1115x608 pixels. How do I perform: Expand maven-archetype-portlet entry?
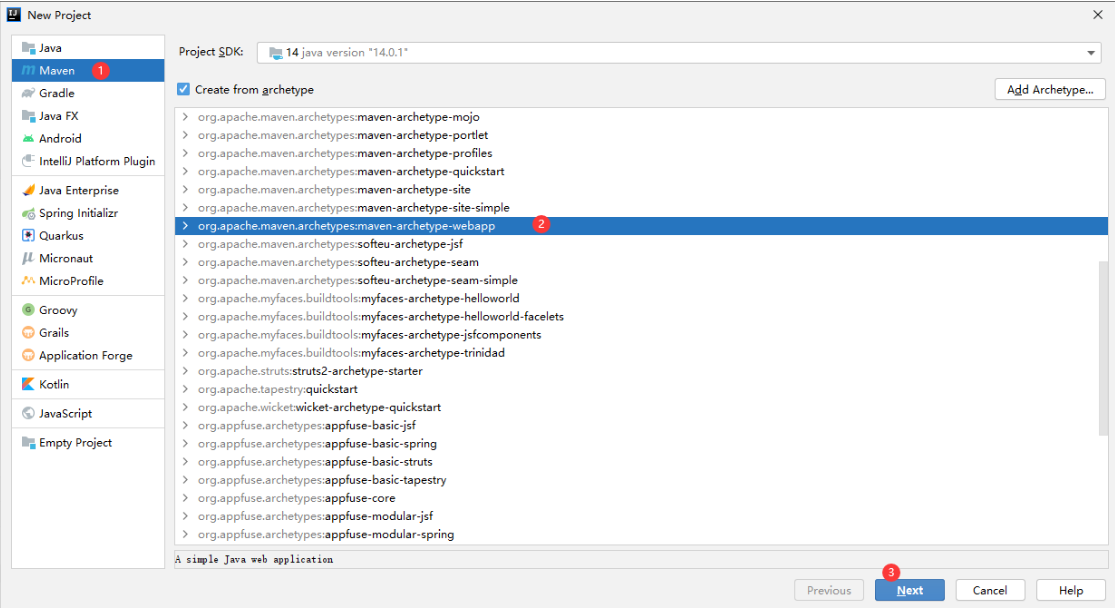click(186, 134)
